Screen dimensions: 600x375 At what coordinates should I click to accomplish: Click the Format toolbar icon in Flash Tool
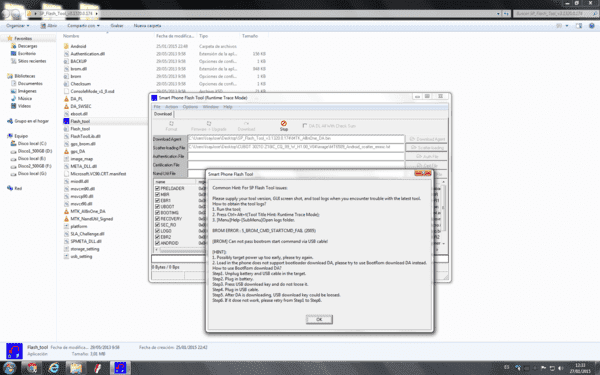(171, 124)
